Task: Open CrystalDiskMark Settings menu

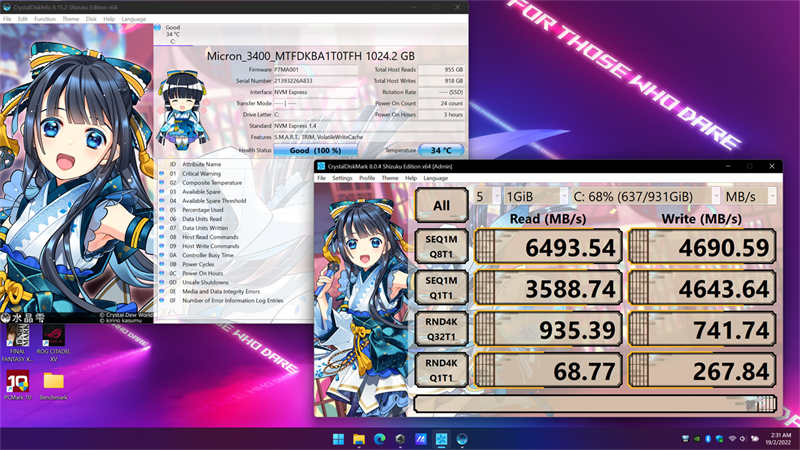Action: tap(342, 178)
